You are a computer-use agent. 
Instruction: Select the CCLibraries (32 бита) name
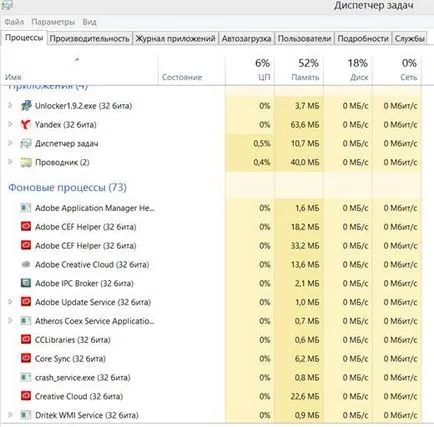click(x=73, y=340)
